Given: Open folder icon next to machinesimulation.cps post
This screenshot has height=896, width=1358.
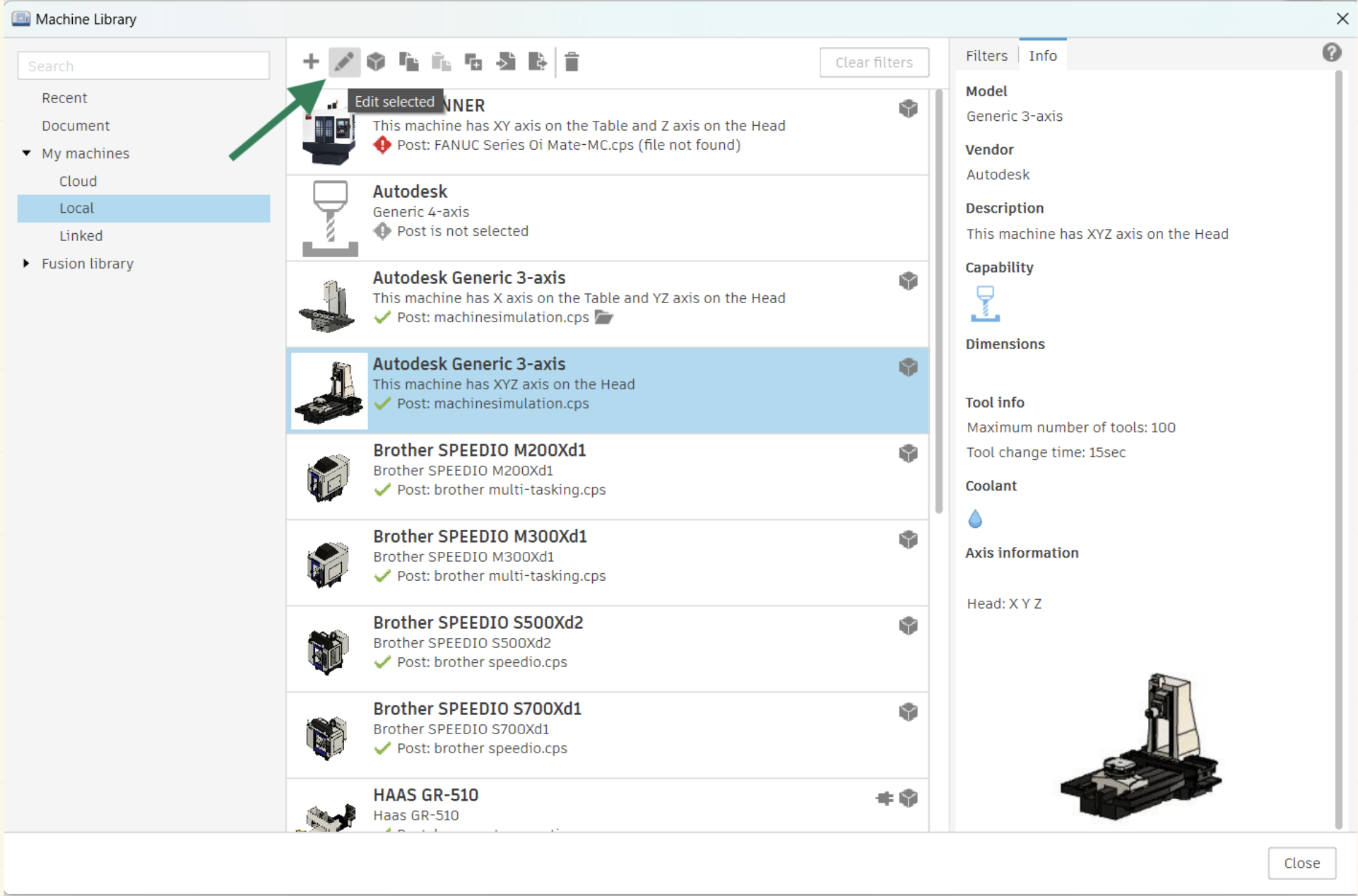Looking at the screenshot, I should pyautogui.click(x=603, y=318).
